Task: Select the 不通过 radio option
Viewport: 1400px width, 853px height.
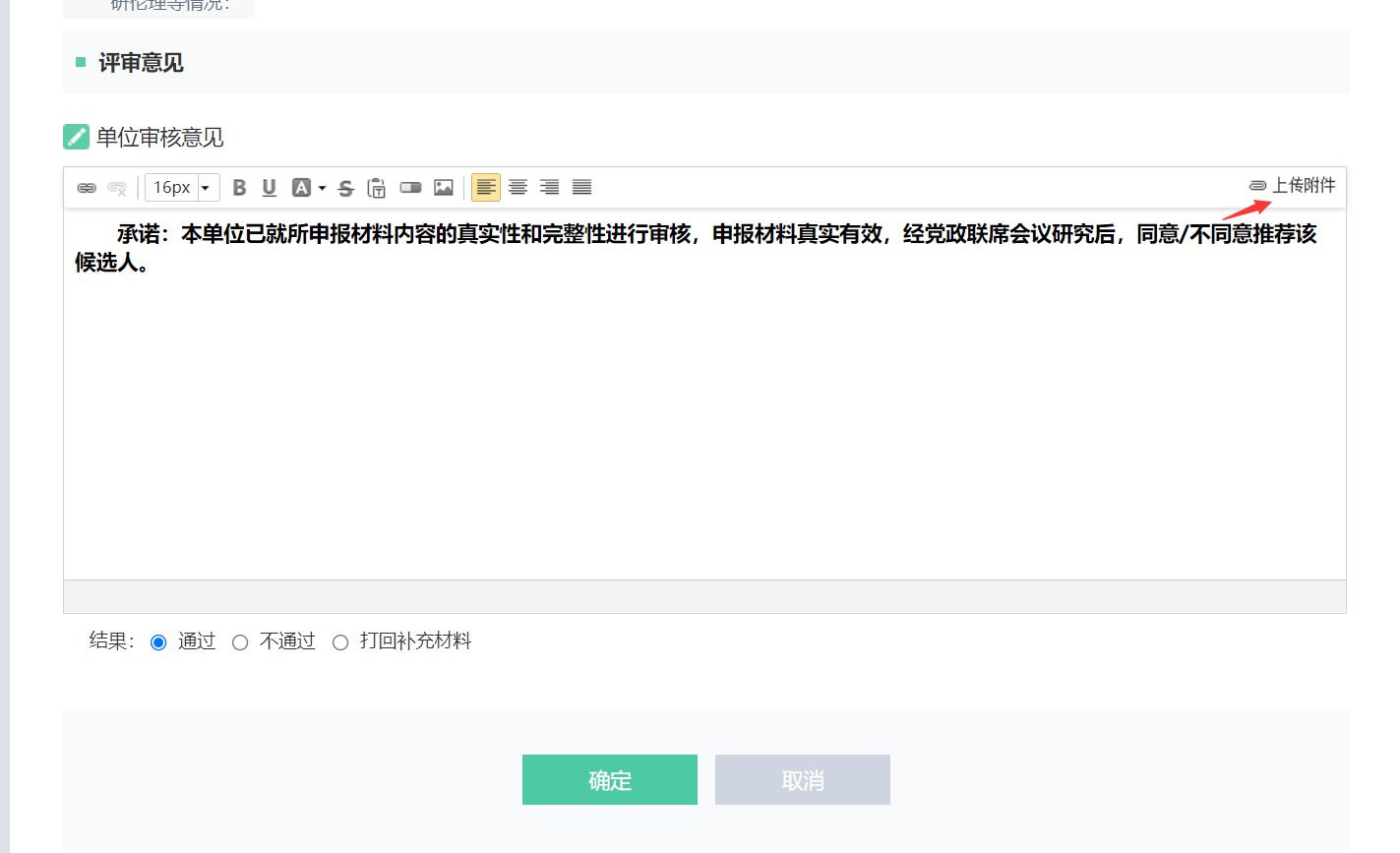Action: click(240, 642)
